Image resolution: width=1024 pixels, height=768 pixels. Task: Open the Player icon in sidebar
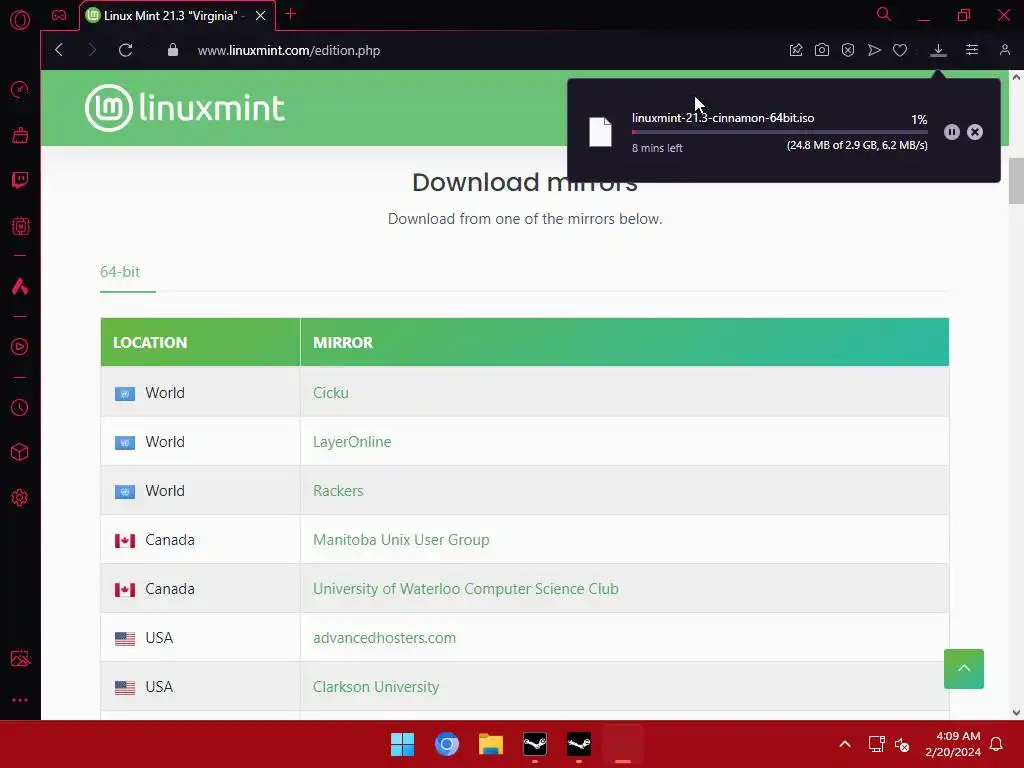tap(20, 347)
